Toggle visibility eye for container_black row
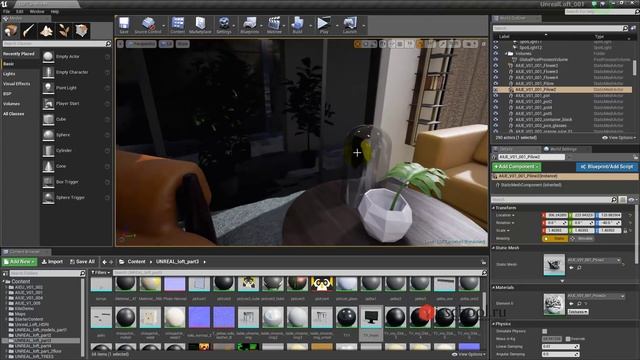The image size is (640, 360). [x=496, y=120]
